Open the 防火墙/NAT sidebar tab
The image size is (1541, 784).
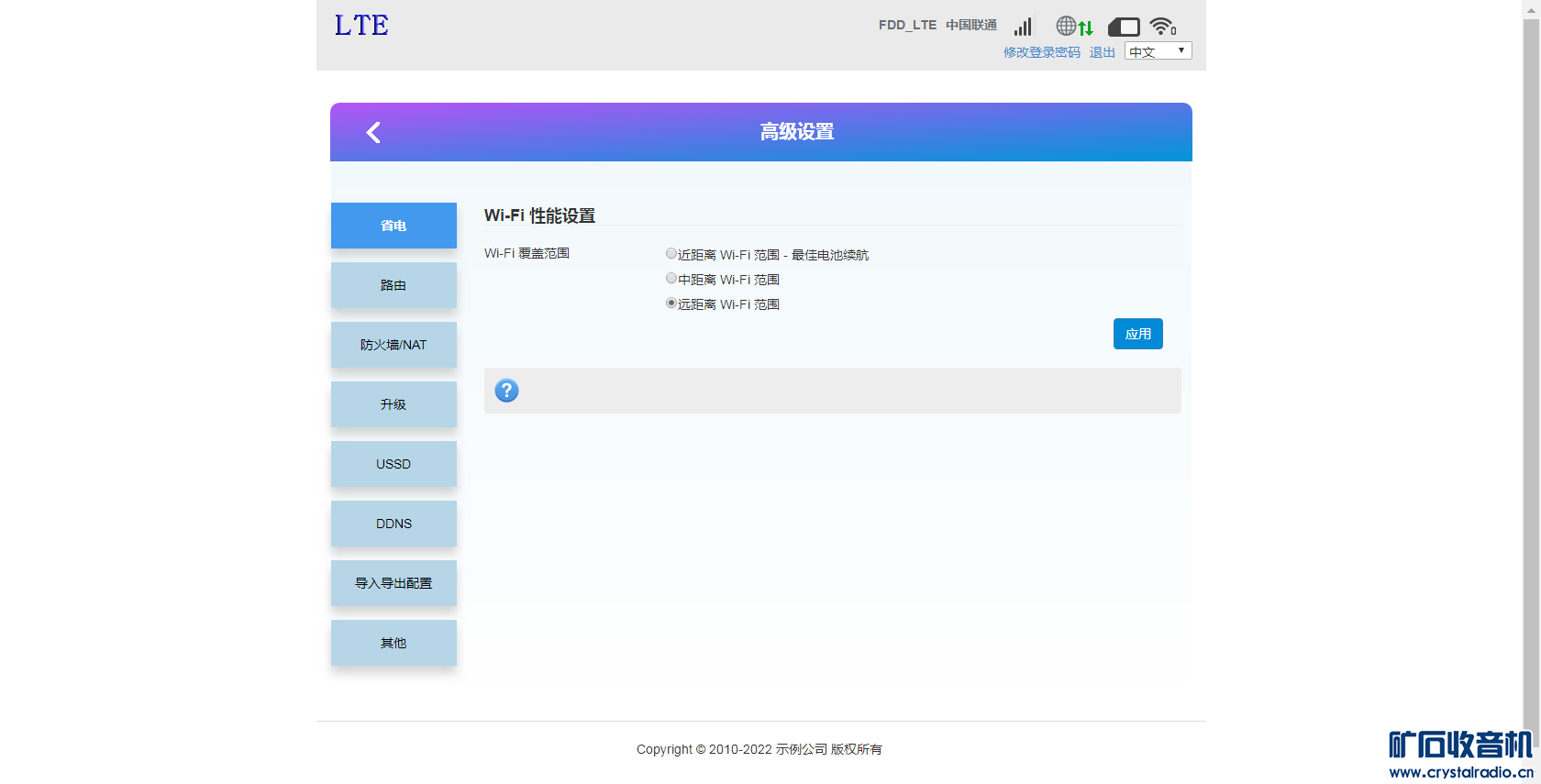pyautogui.click(x=394, y=345)
